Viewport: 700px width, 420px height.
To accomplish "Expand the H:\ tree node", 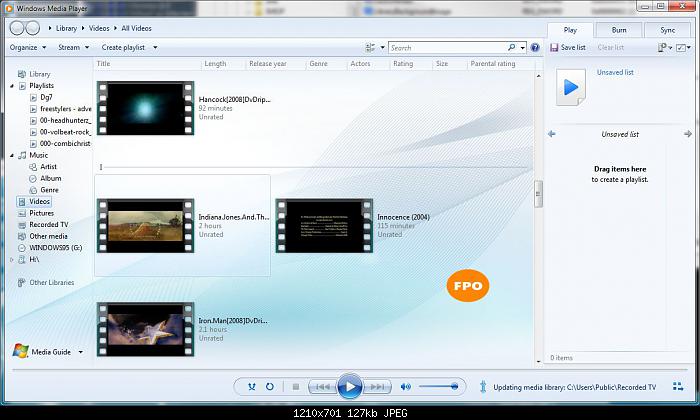I will 12,259.
